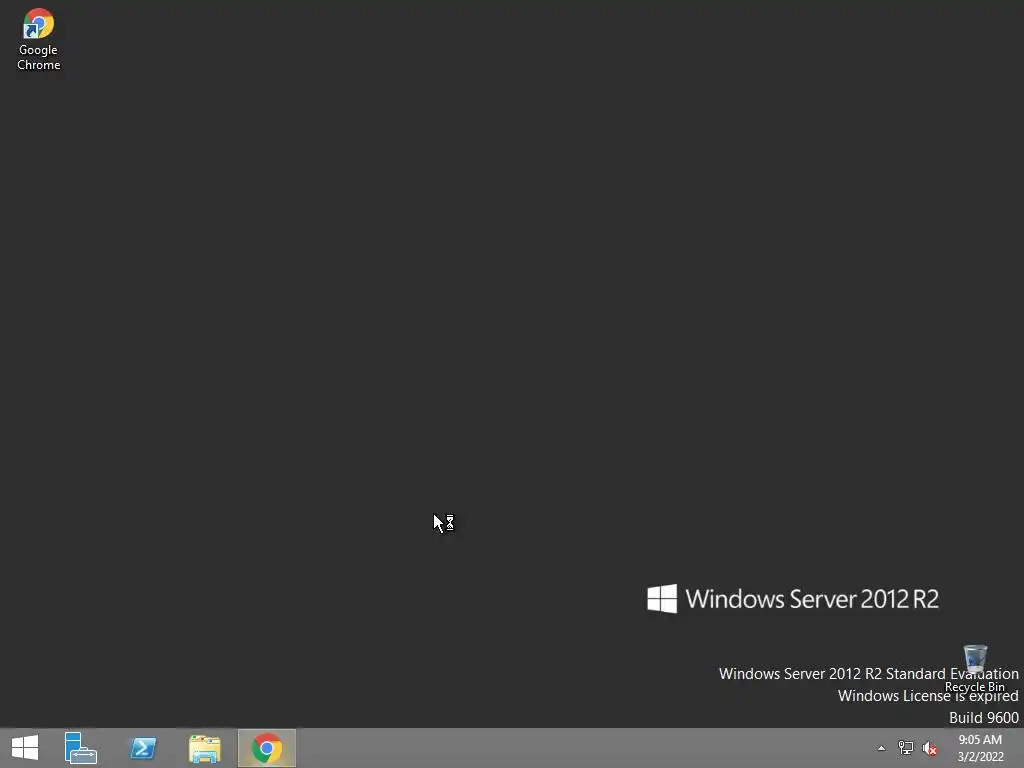1024x768 pixels.
Task: Launch Server Manager from the taskbar
Action: [80, 748]
